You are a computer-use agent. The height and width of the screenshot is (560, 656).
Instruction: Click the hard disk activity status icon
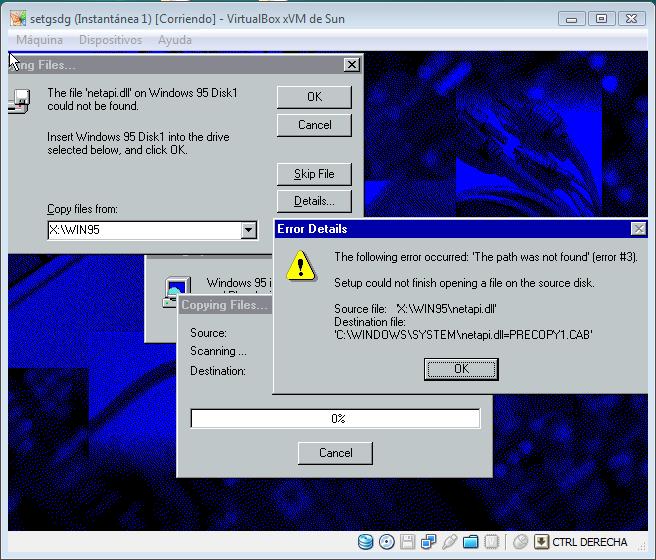click(365, 542)
